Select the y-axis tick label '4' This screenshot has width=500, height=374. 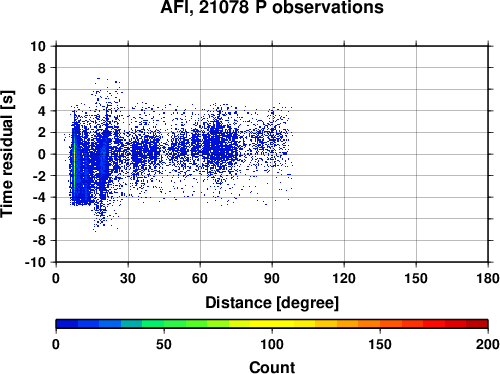42,111
